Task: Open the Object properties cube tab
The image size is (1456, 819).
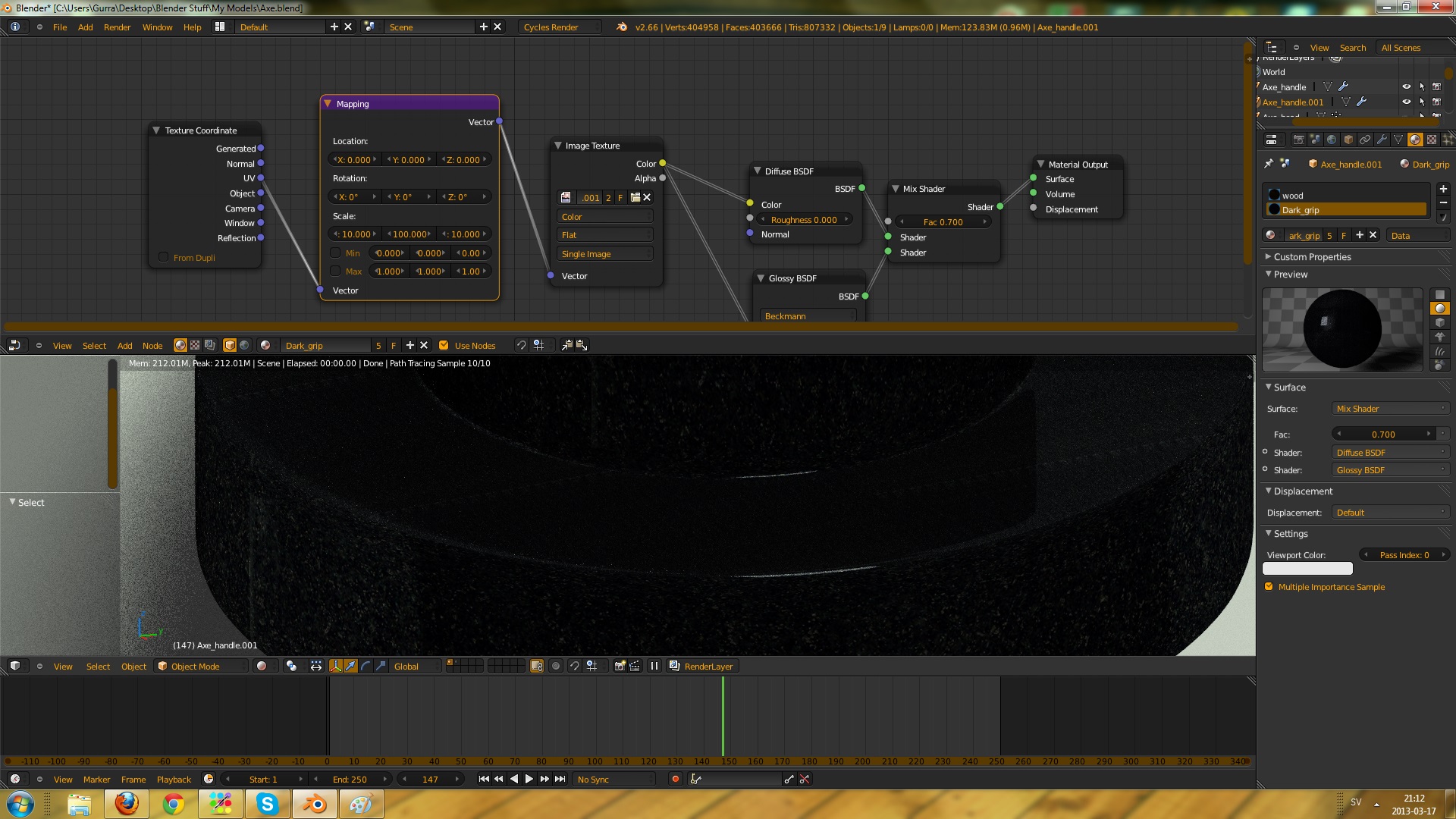Action: pyautogui.click(x=1348, y=140)
